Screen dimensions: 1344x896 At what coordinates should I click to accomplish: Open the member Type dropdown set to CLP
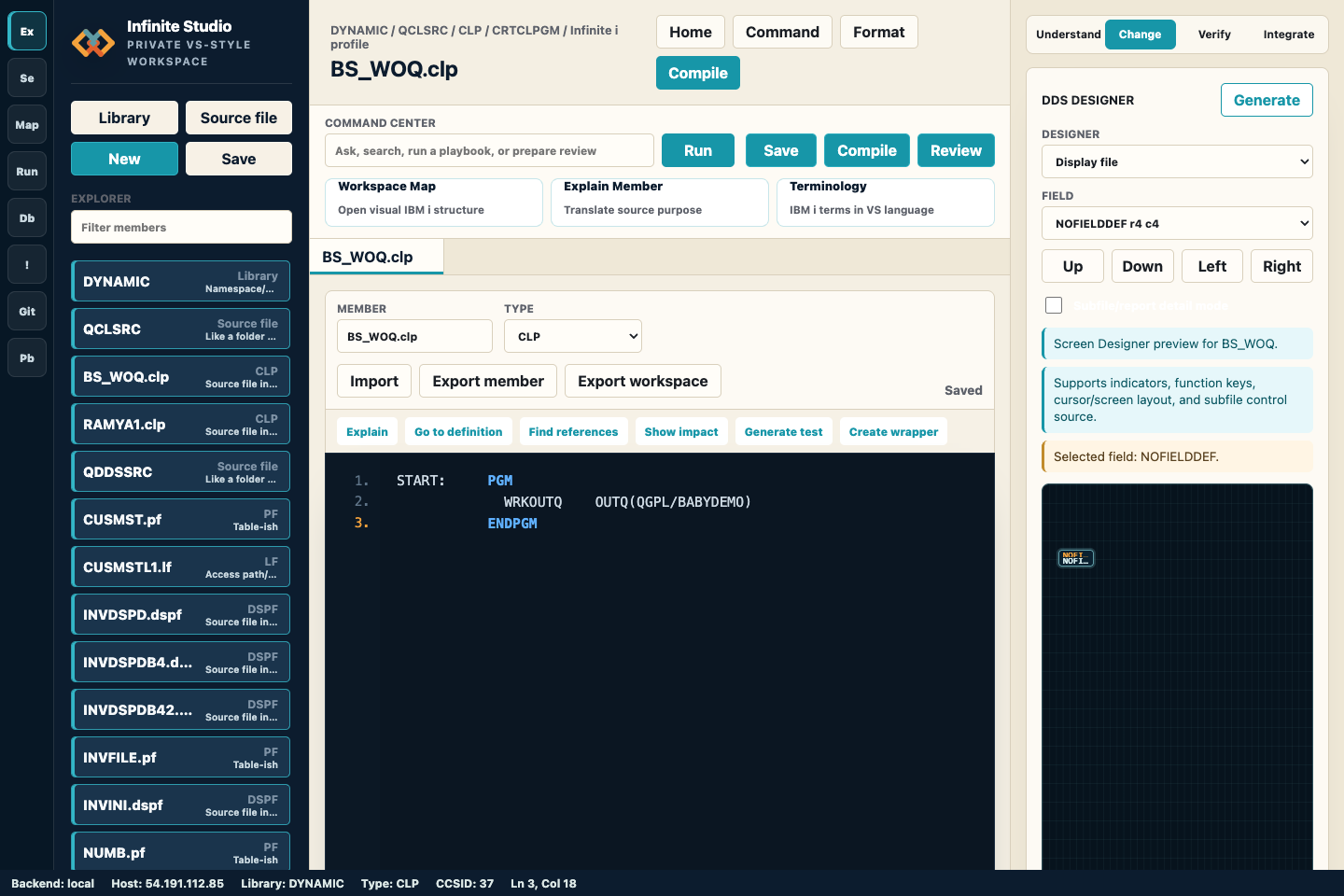tap(573, 336)
